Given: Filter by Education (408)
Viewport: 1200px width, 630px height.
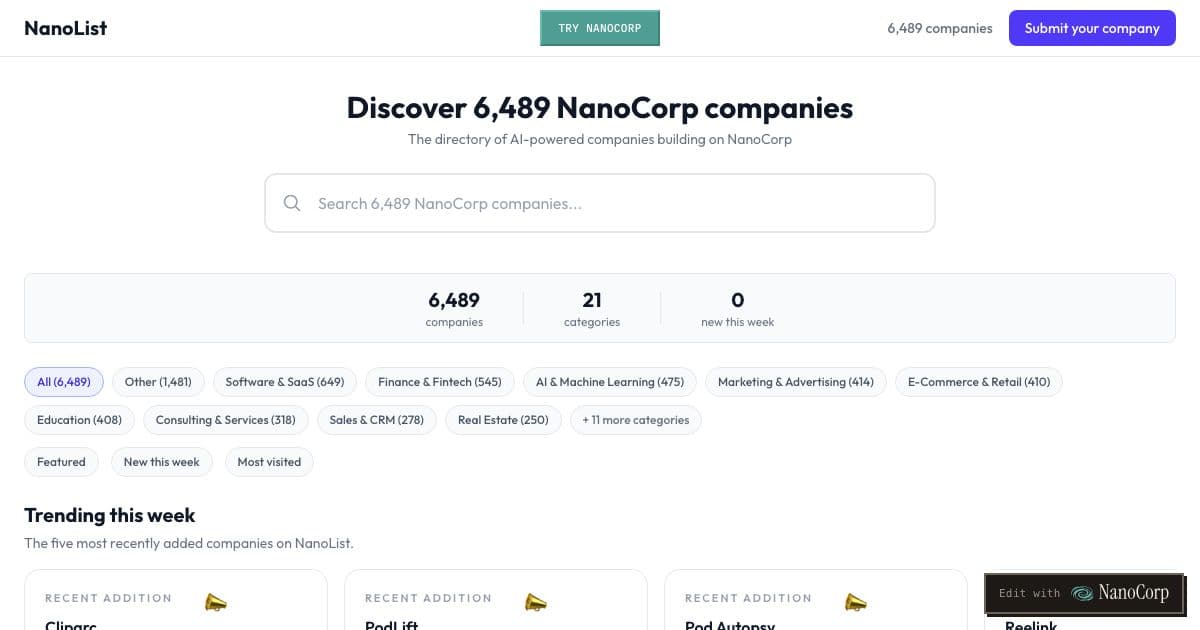Looking at the screenshot, I should pos(79,420).
